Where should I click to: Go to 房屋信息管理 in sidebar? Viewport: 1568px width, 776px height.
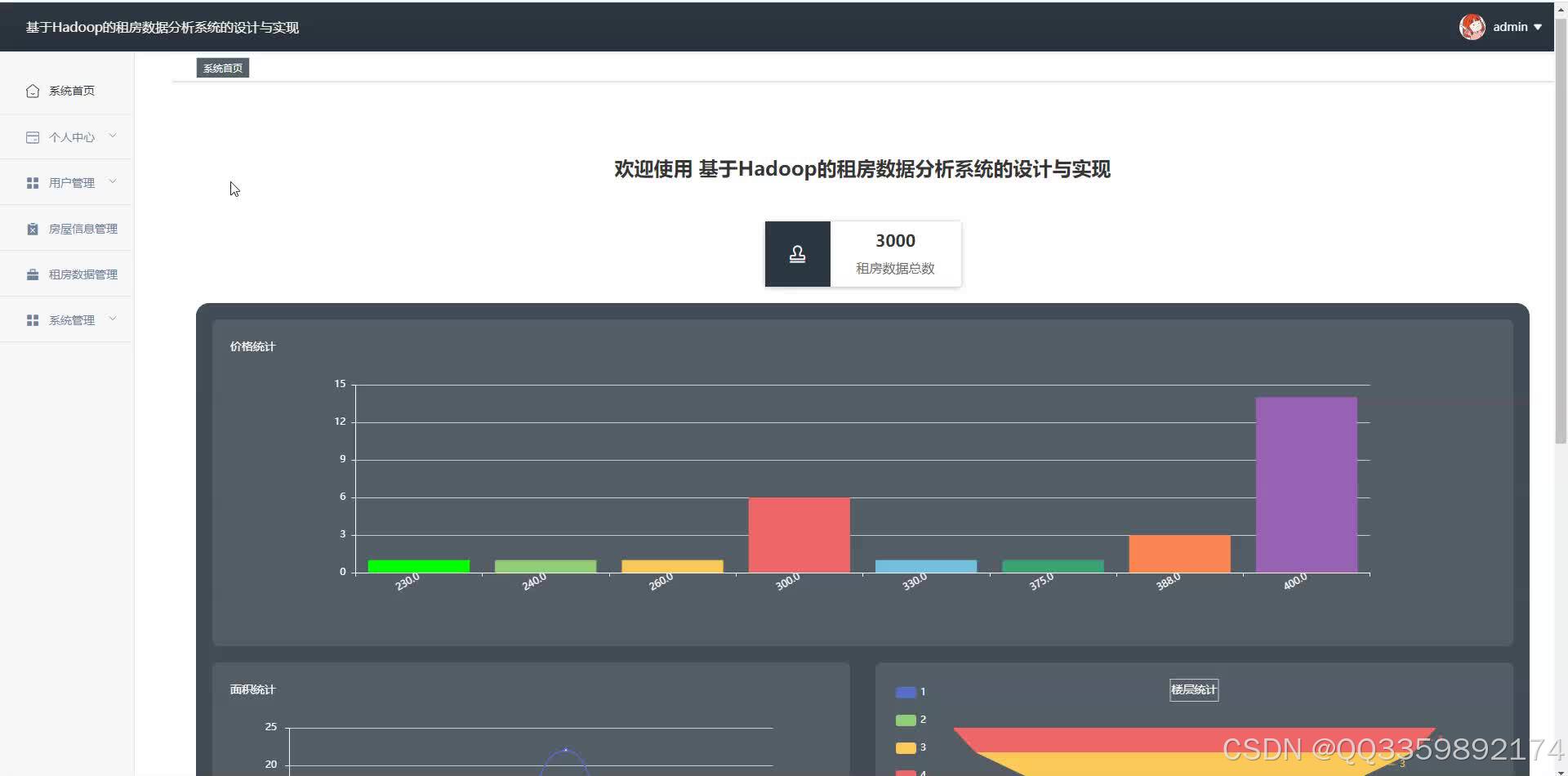tap(66, 229)
